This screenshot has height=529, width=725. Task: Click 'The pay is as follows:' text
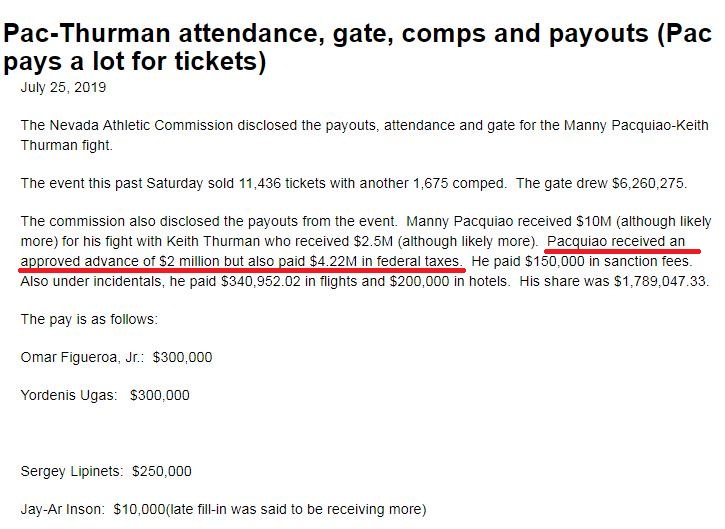click(89, 320)
